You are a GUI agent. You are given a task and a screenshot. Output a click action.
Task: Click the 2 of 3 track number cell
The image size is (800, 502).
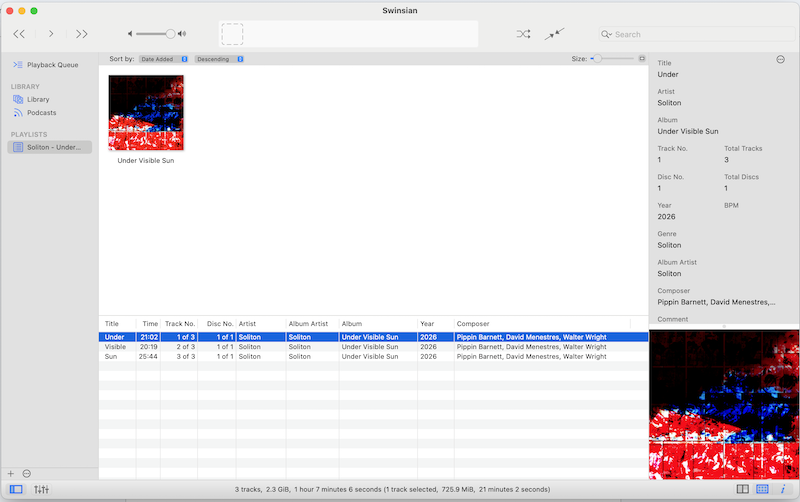point(186,347)
